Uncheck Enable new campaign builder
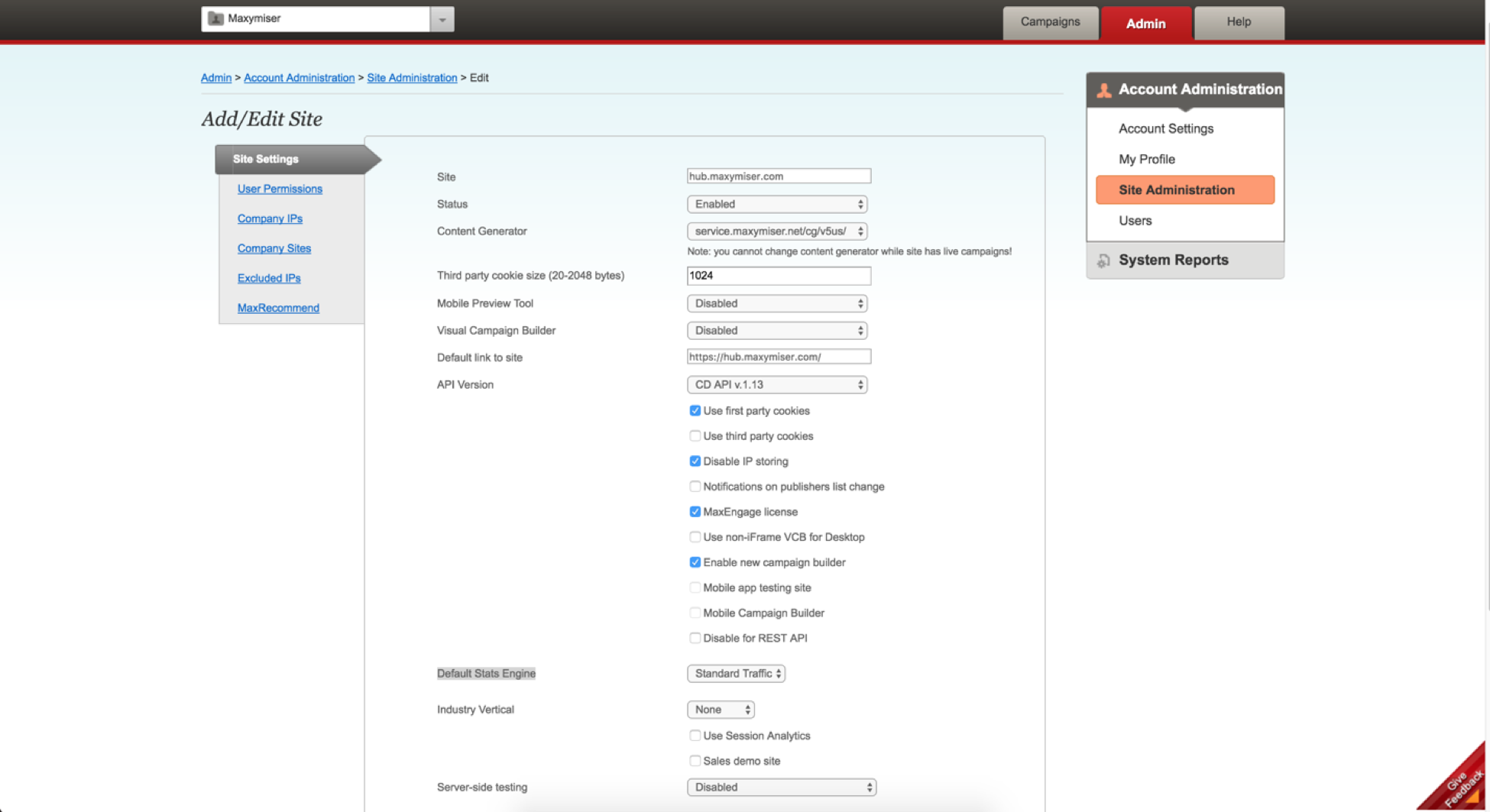 tap(695, 562)
